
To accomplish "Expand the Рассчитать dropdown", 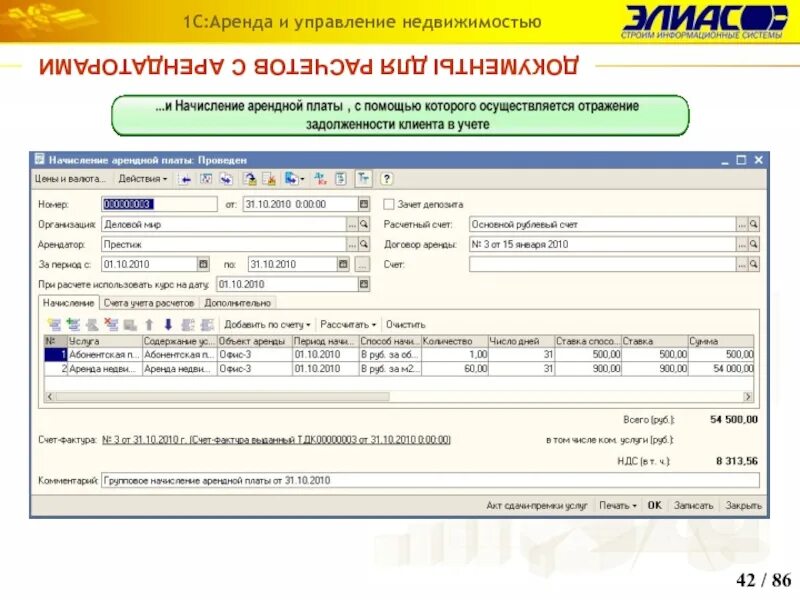I will coord(348,324).
